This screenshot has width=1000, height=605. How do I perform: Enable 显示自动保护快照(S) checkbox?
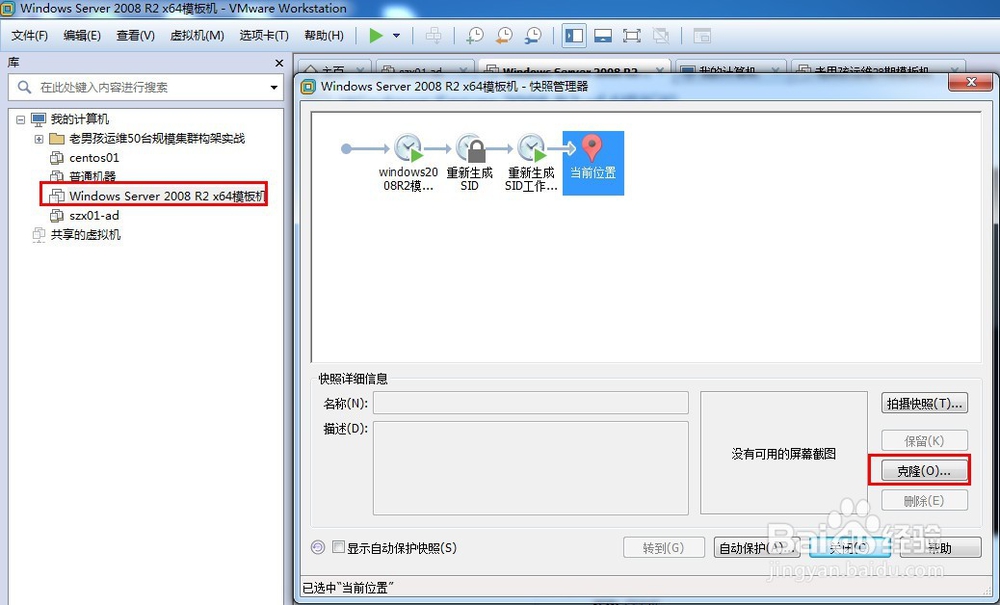pyautogui.click(x=339, y=547)
